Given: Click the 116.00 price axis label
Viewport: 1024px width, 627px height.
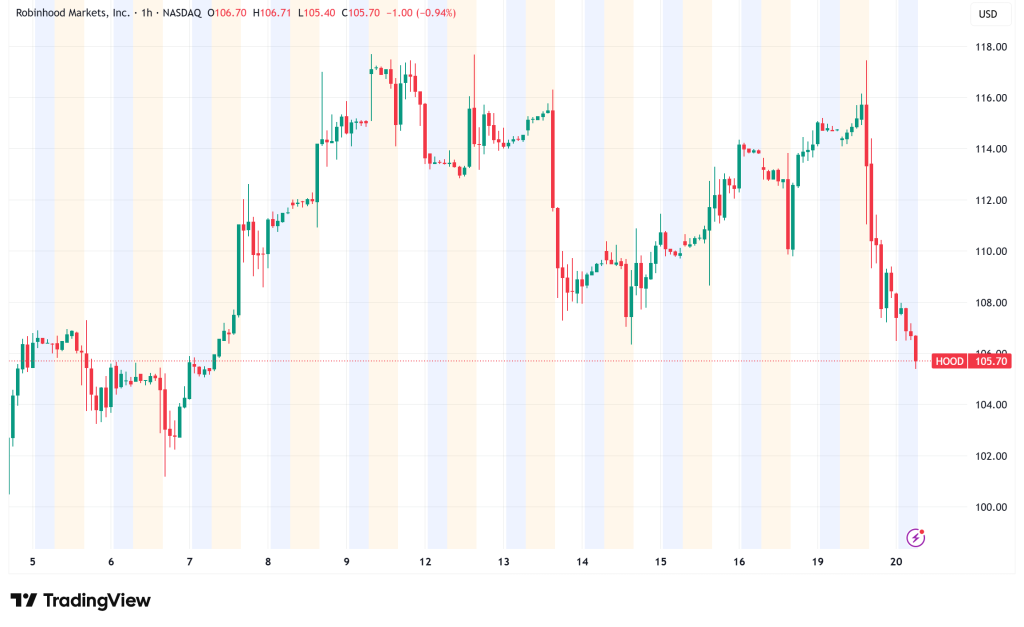Looking at the screenshot, I should (991, 98).
